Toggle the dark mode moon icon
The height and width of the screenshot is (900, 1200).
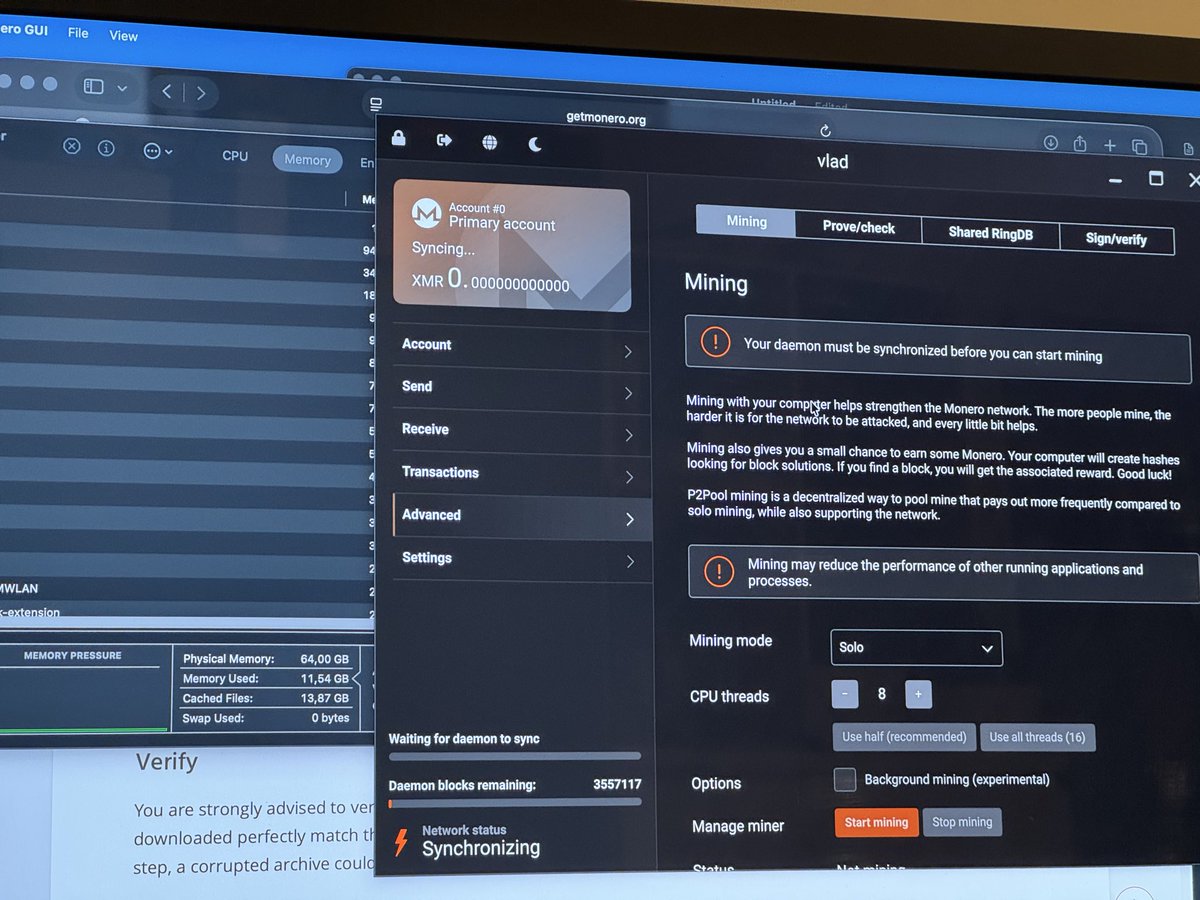tap(535, 144)
